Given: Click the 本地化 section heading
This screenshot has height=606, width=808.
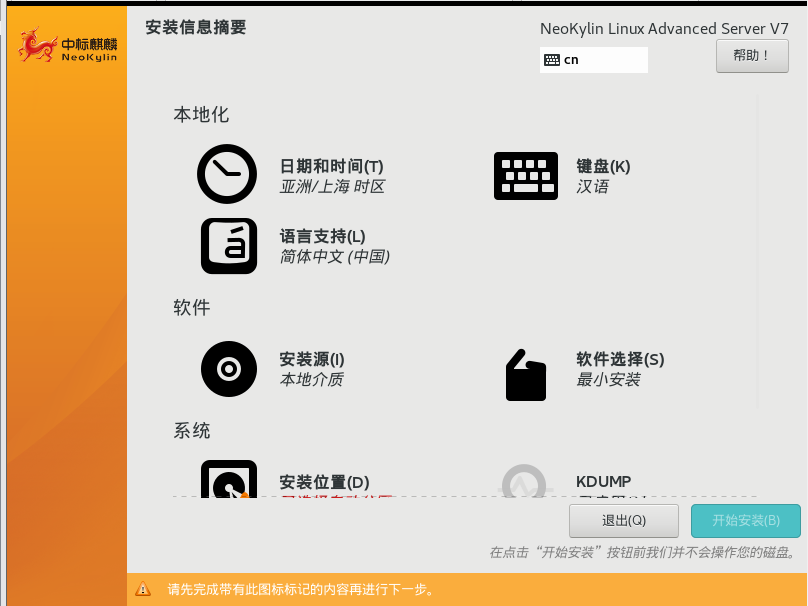Looking at the screenshot, I should [201, 114].
